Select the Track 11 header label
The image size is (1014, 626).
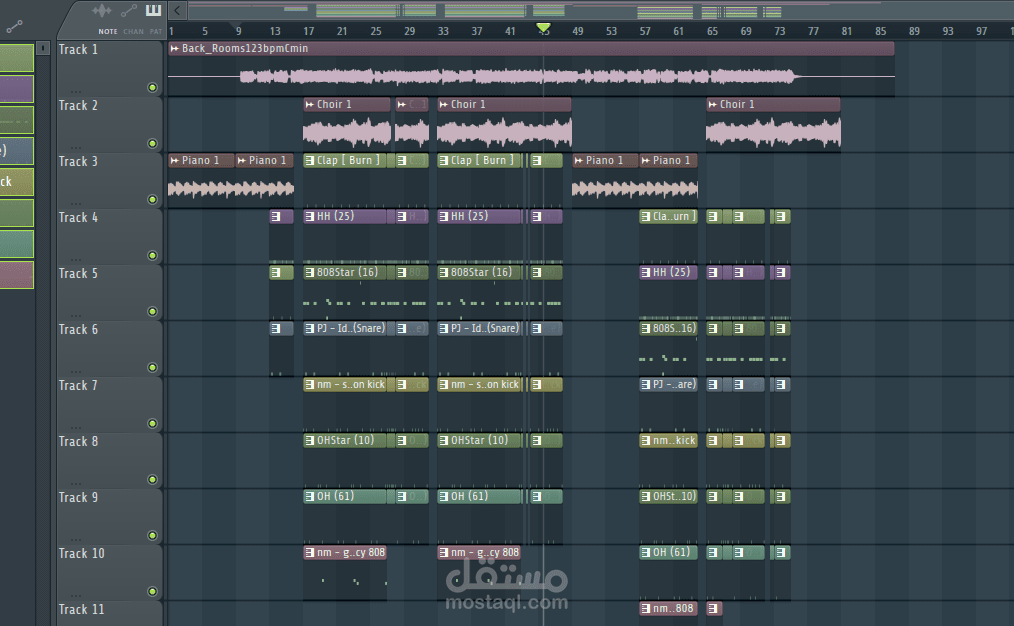pos(81,609)
